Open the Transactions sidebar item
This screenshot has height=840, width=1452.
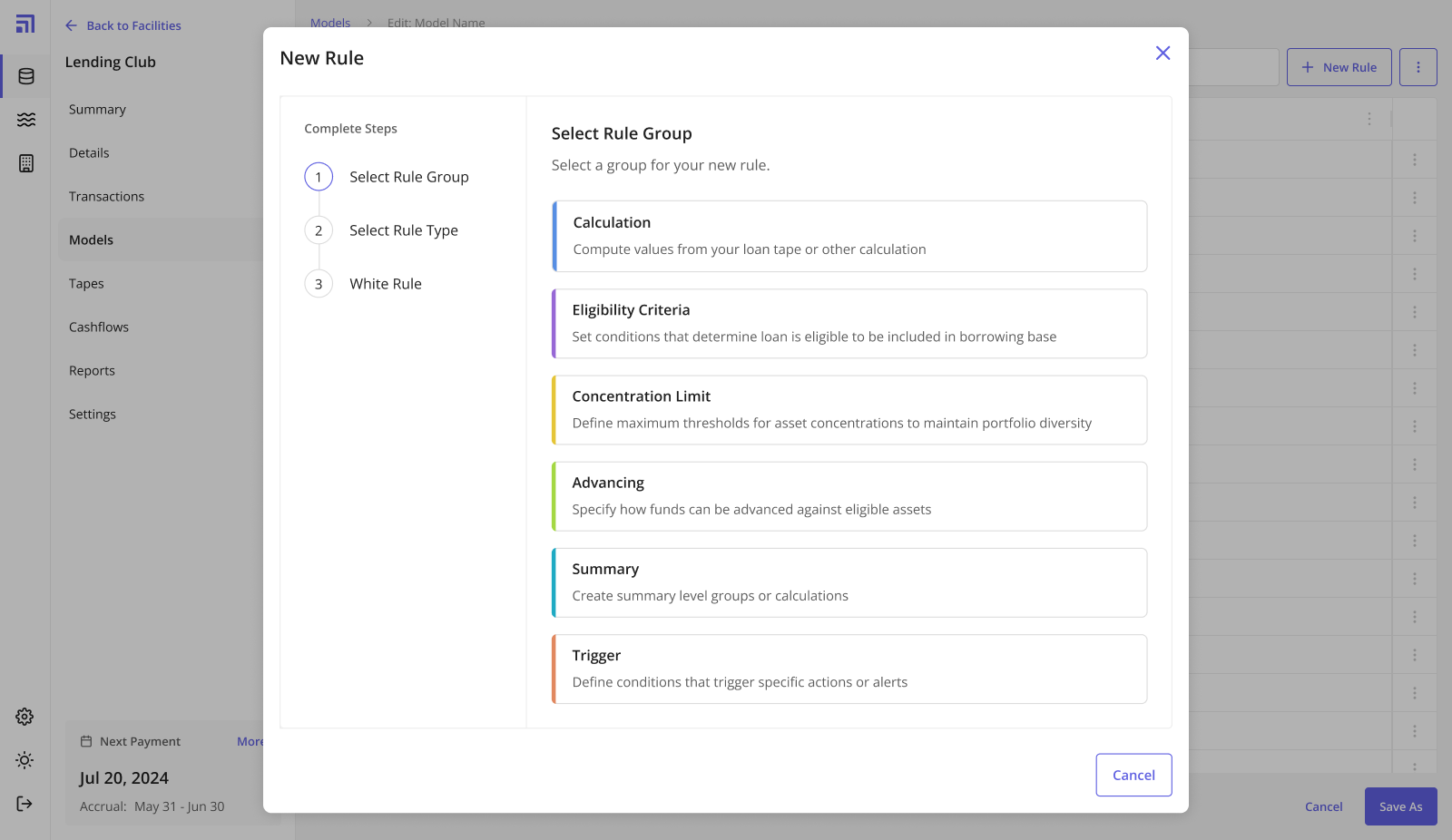(x=106, y=197)
